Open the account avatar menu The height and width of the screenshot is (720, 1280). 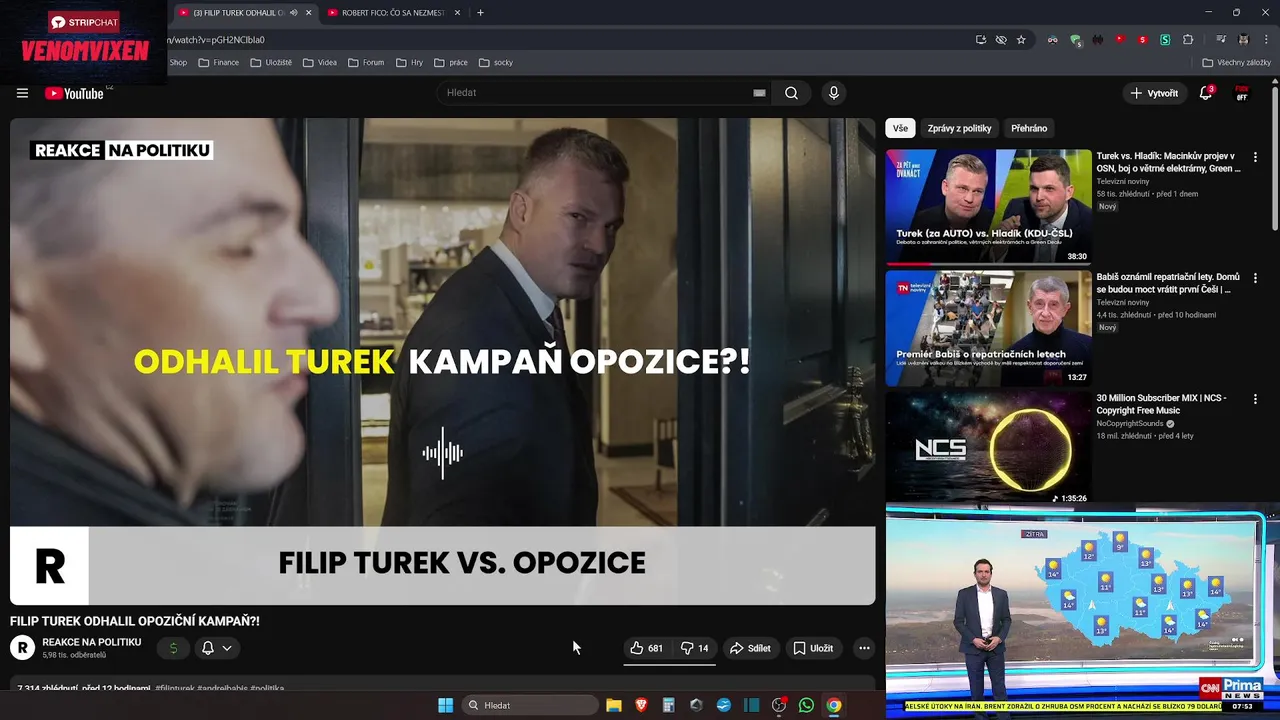click(1242, 93)
